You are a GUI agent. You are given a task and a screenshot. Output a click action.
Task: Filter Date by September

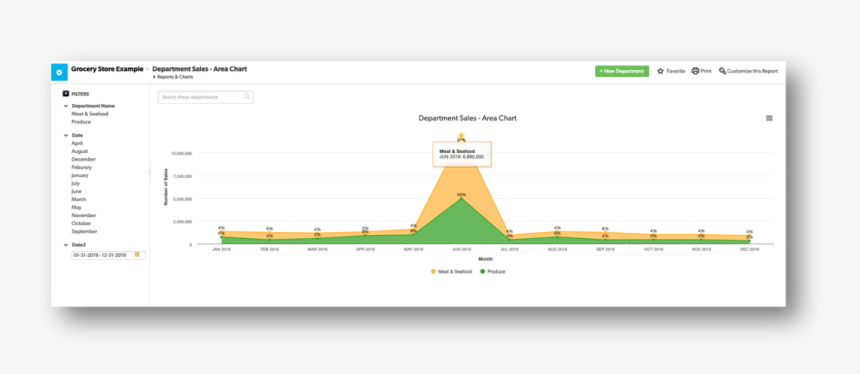84,231
